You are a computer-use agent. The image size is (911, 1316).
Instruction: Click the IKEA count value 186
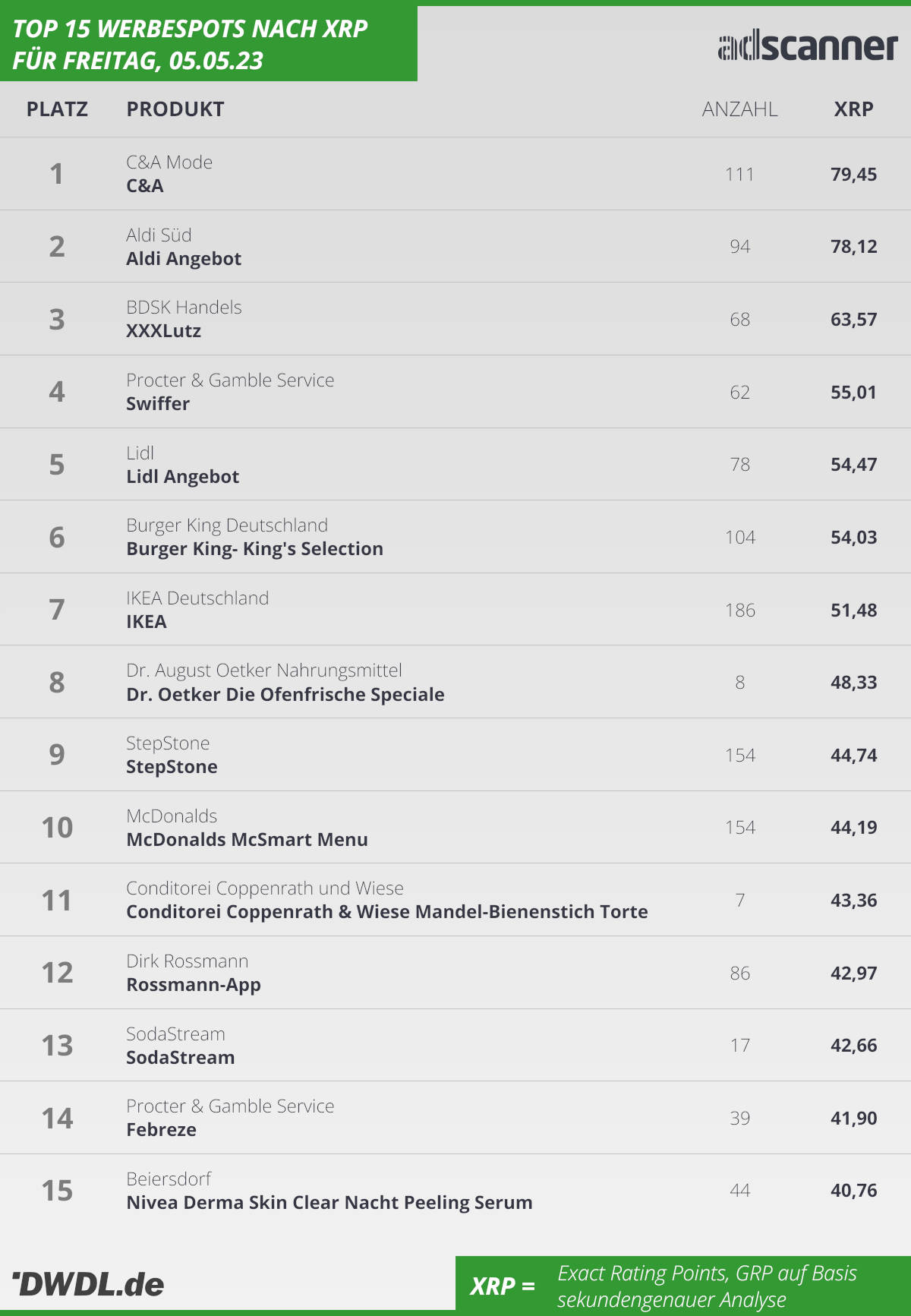[x=740, y=611]
